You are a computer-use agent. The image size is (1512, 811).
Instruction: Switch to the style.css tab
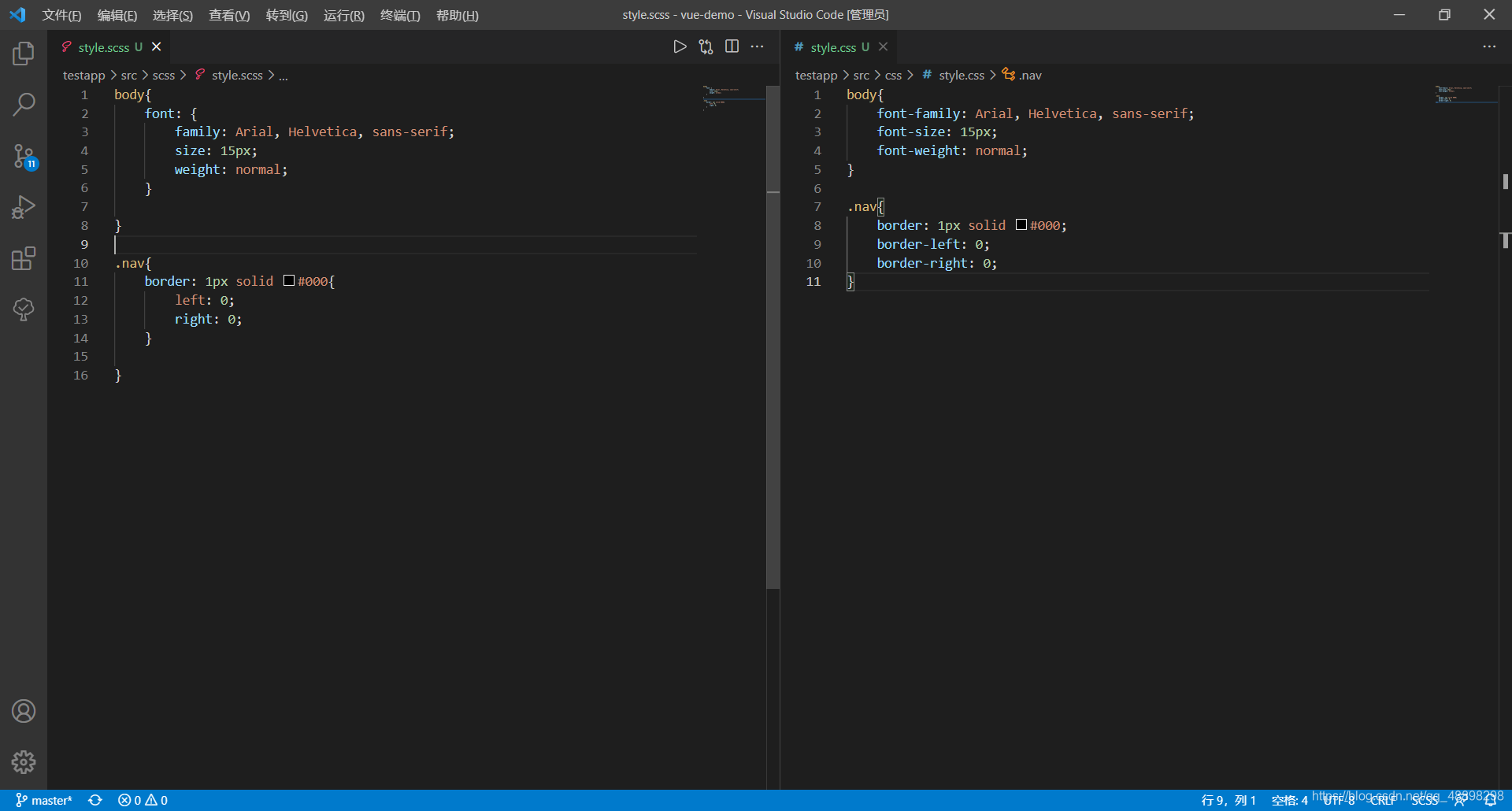click(x=832, y=47)
